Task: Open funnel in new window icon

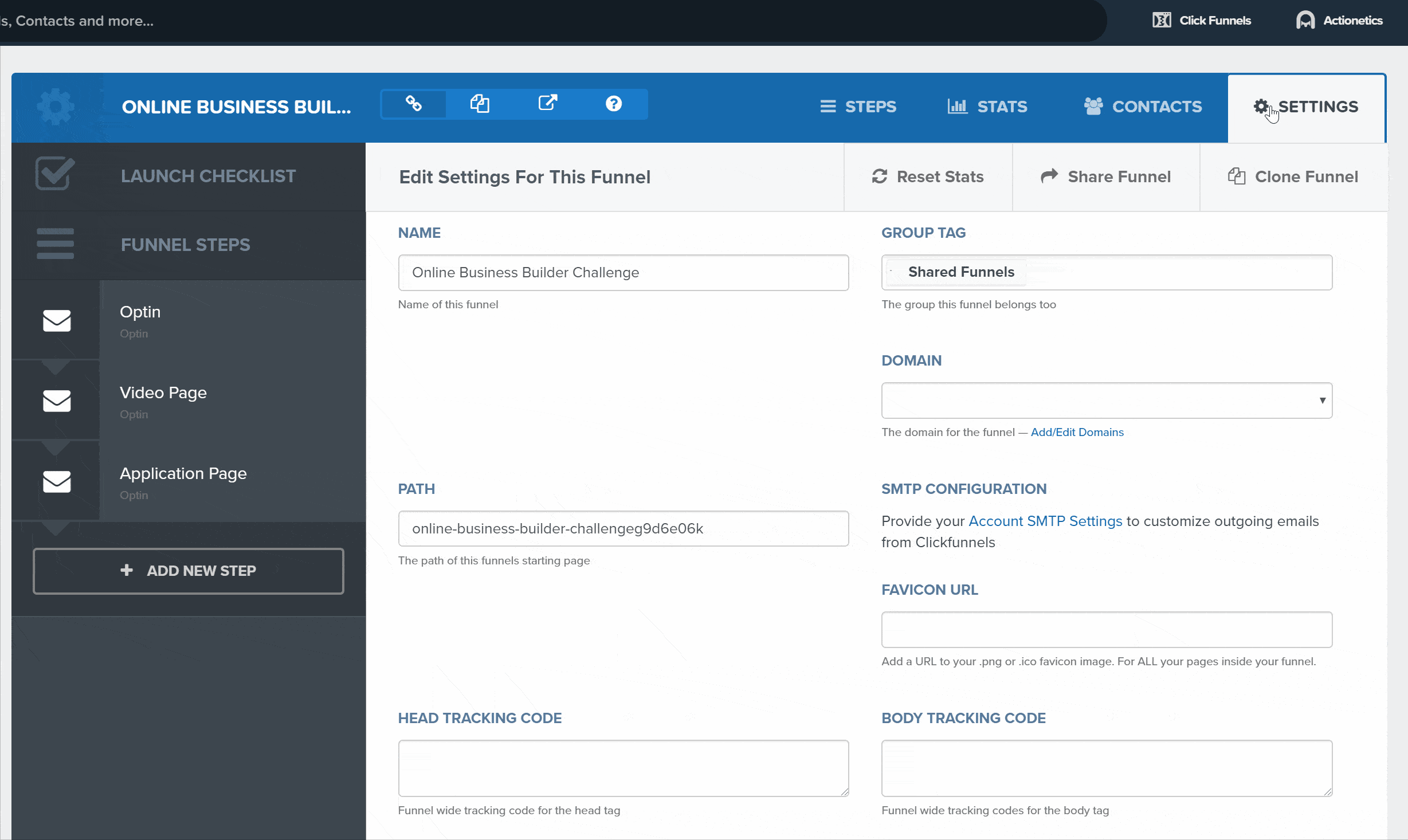Action: point(547,103)
